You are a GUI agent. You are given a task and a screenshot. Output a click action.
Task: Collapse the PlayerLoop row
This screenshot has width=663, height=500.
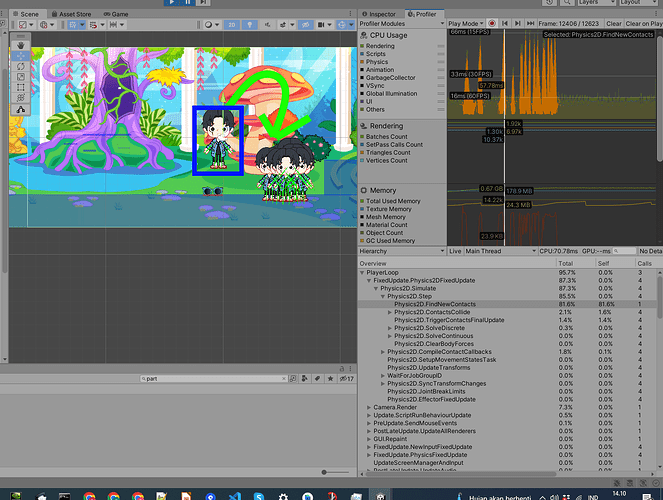pos(362,273)
